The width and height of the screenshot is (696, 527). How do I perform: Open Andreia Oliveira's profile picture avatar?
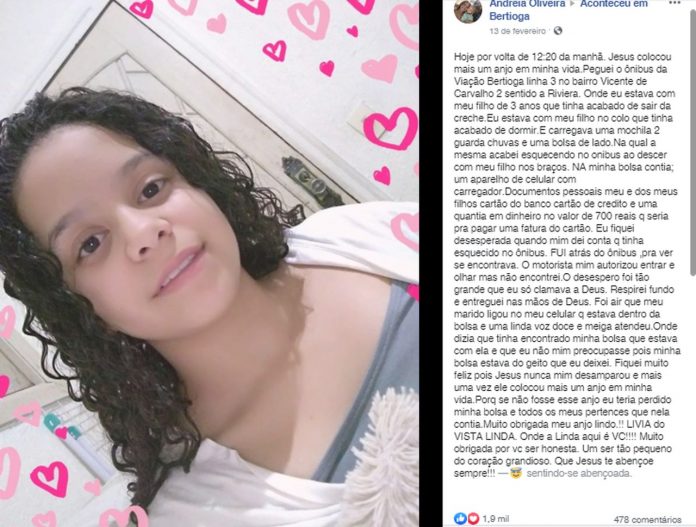pos(468,10)
